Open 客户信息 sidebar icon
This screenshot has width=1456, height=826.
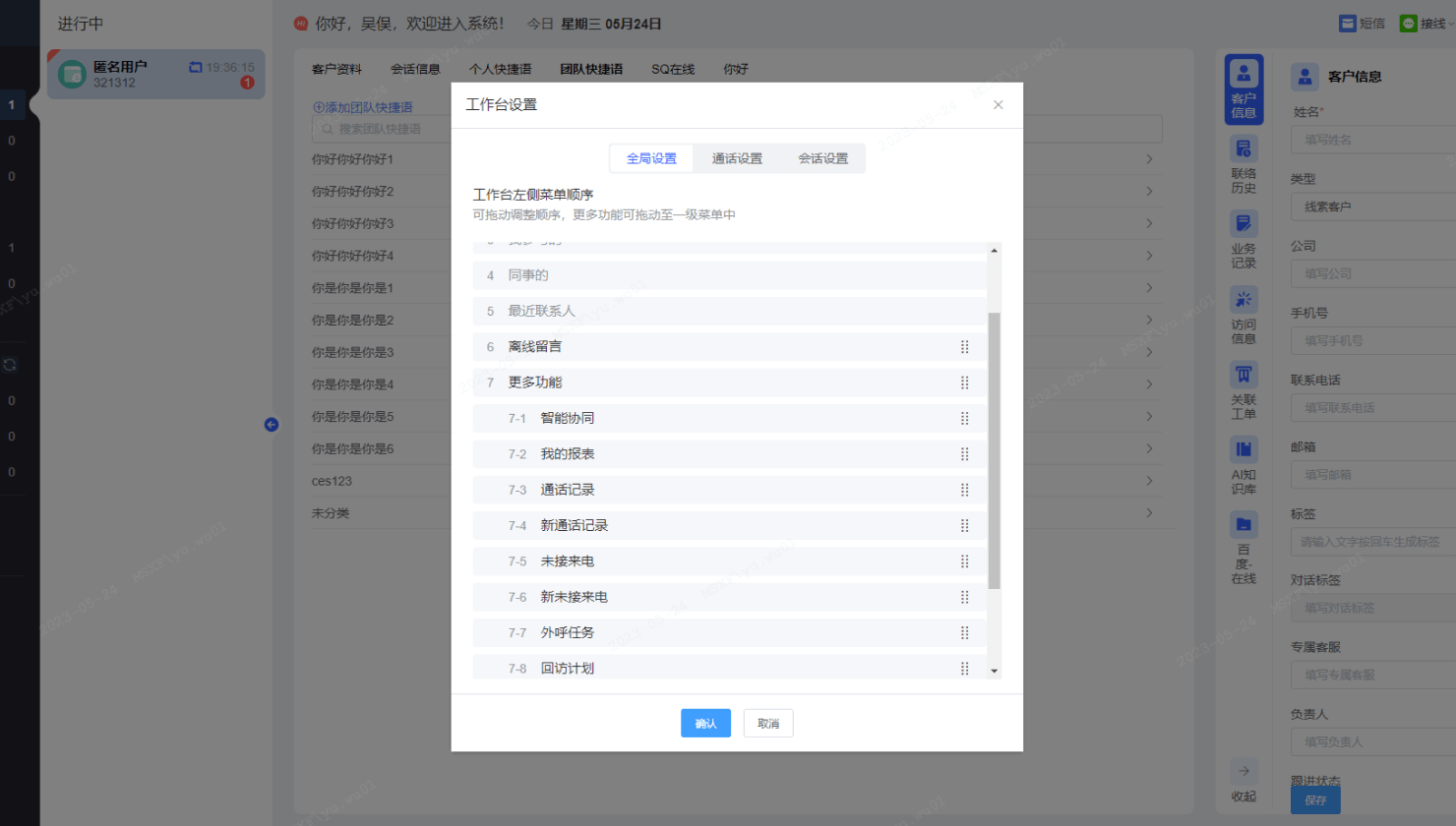pyautogui.click(x=1244, y=88)
